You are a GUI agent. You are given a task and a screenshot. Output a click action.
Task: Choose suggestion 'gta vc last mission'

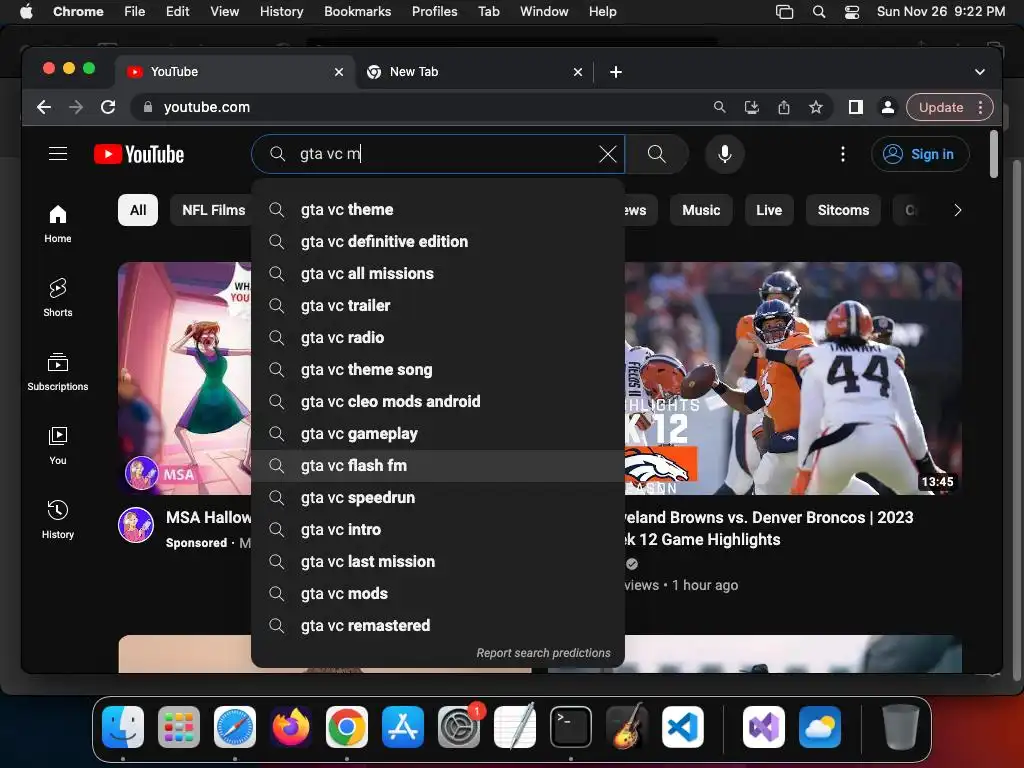pyautogui.click(x=438, y=562)
